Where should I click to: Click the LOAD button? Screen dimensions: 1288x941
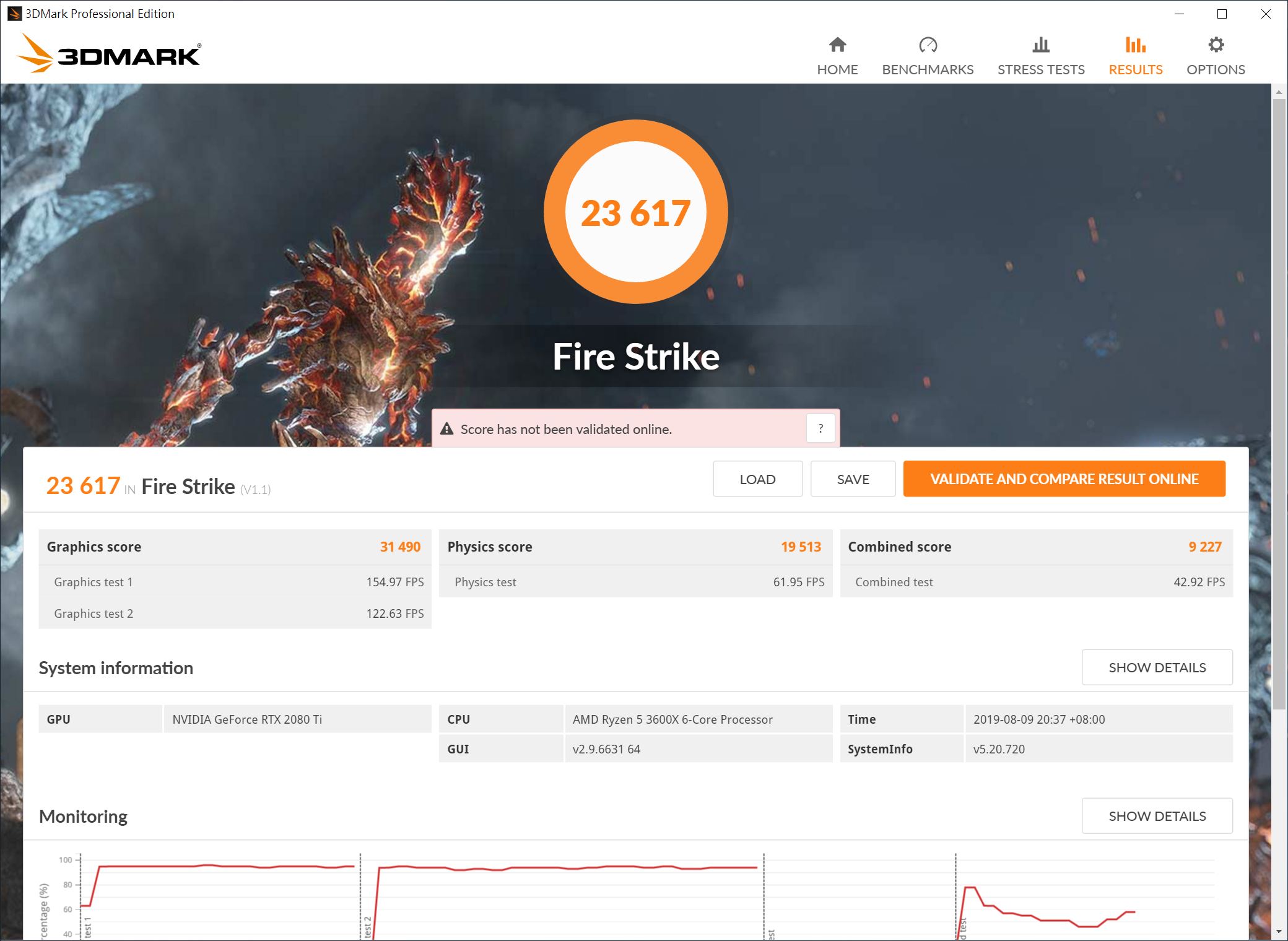pos(757,479)
